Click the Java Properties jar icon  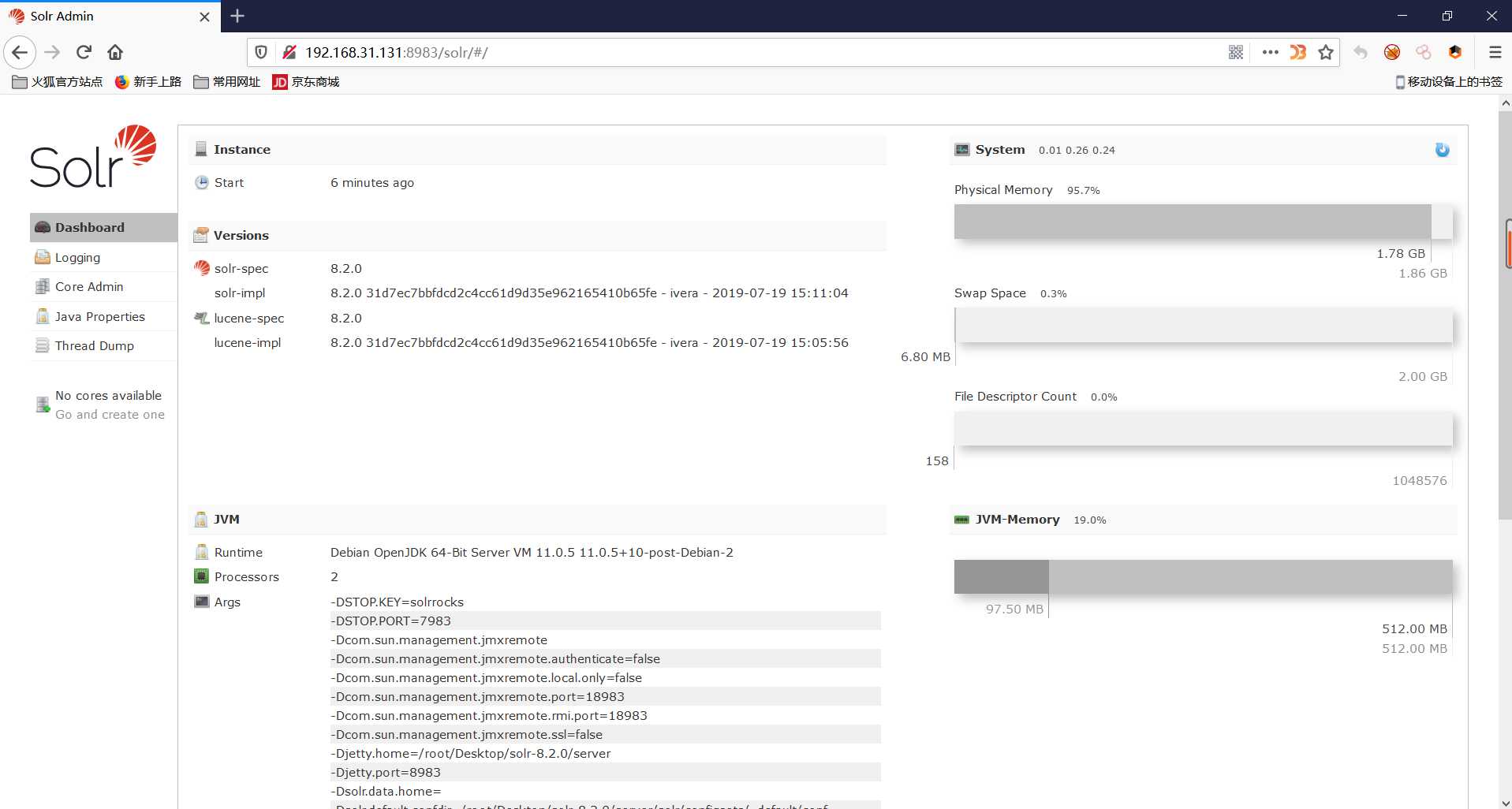pyautogui.click(x=43, y=316)
